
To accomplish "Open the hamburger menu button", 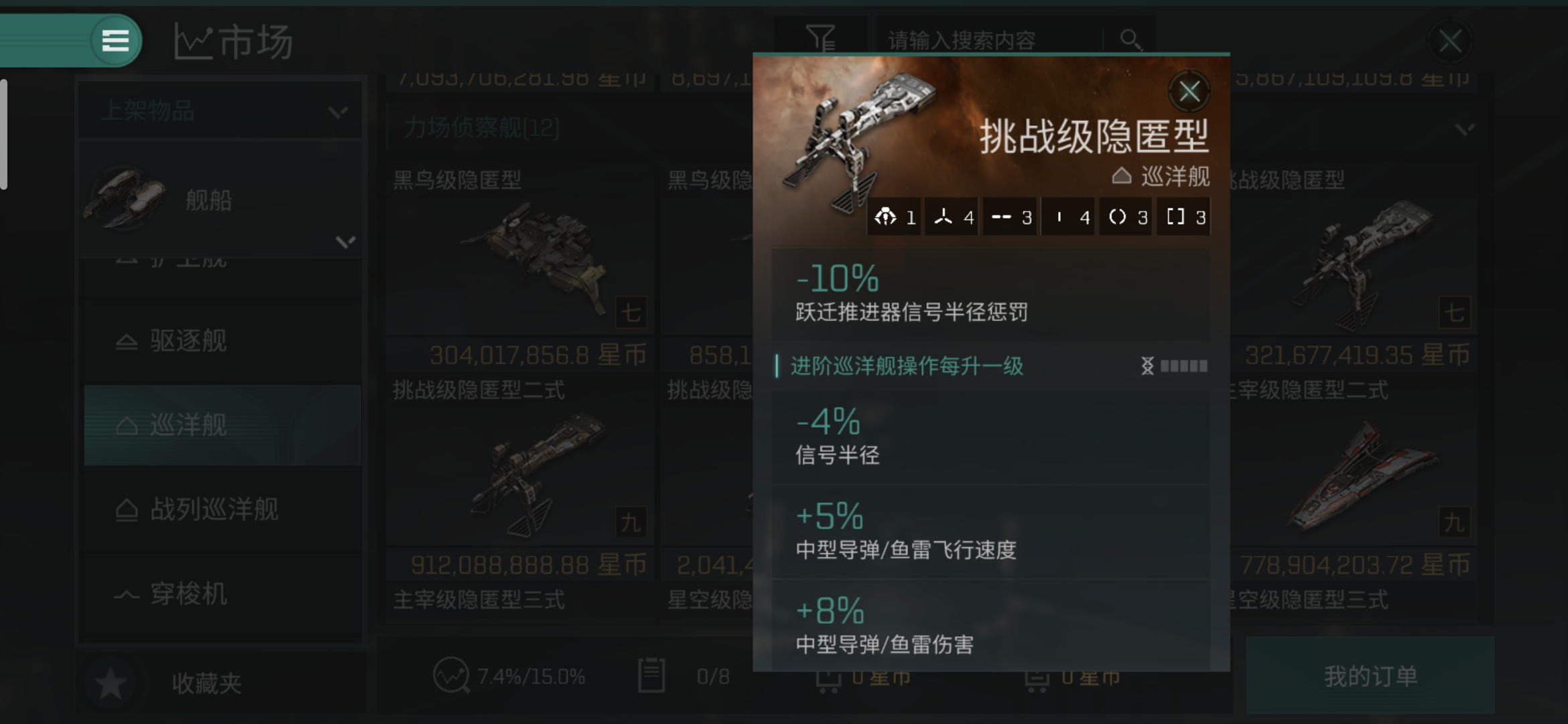I will (115, 41).
